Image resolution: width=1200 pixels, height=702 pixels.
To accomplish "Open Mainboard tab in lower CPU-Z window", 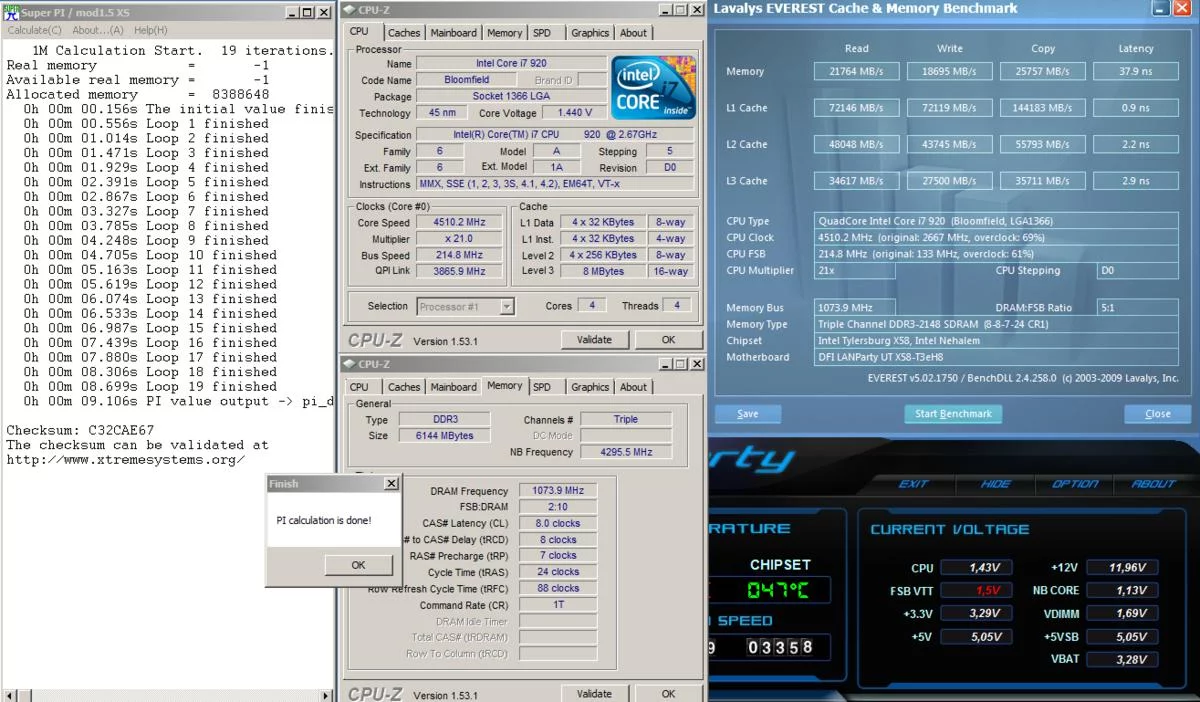I will [454, 387].
